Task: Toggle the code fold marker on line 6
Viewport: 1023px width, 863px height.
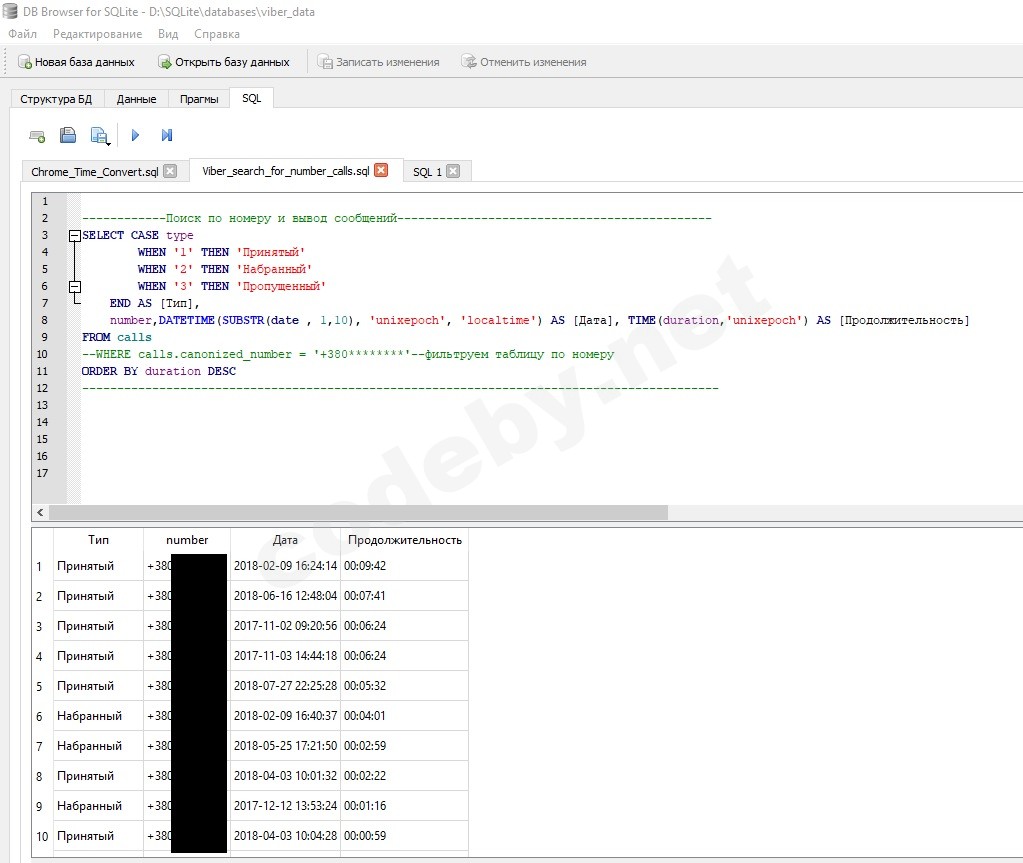Action: 75,286
